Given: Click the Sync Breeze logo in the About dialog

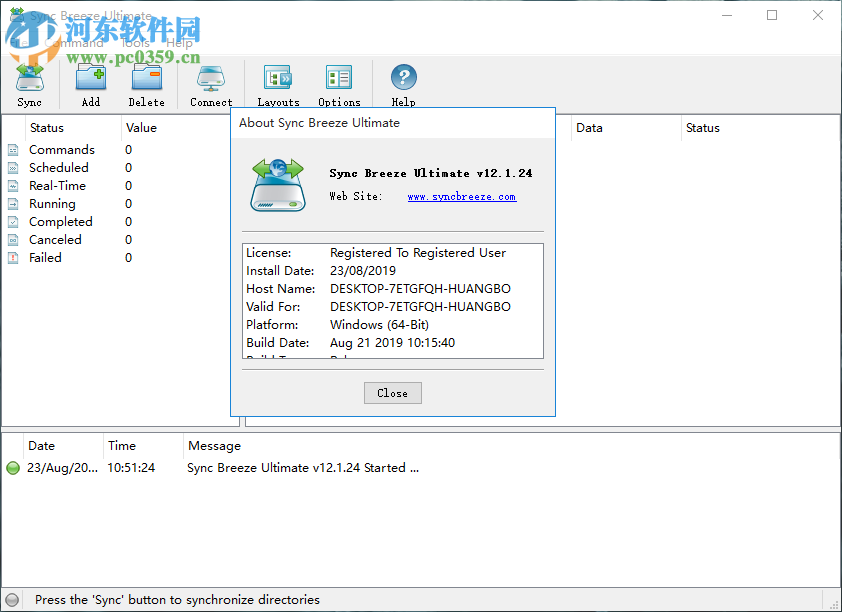Looking at the screenshot, I should click(276, 185).
